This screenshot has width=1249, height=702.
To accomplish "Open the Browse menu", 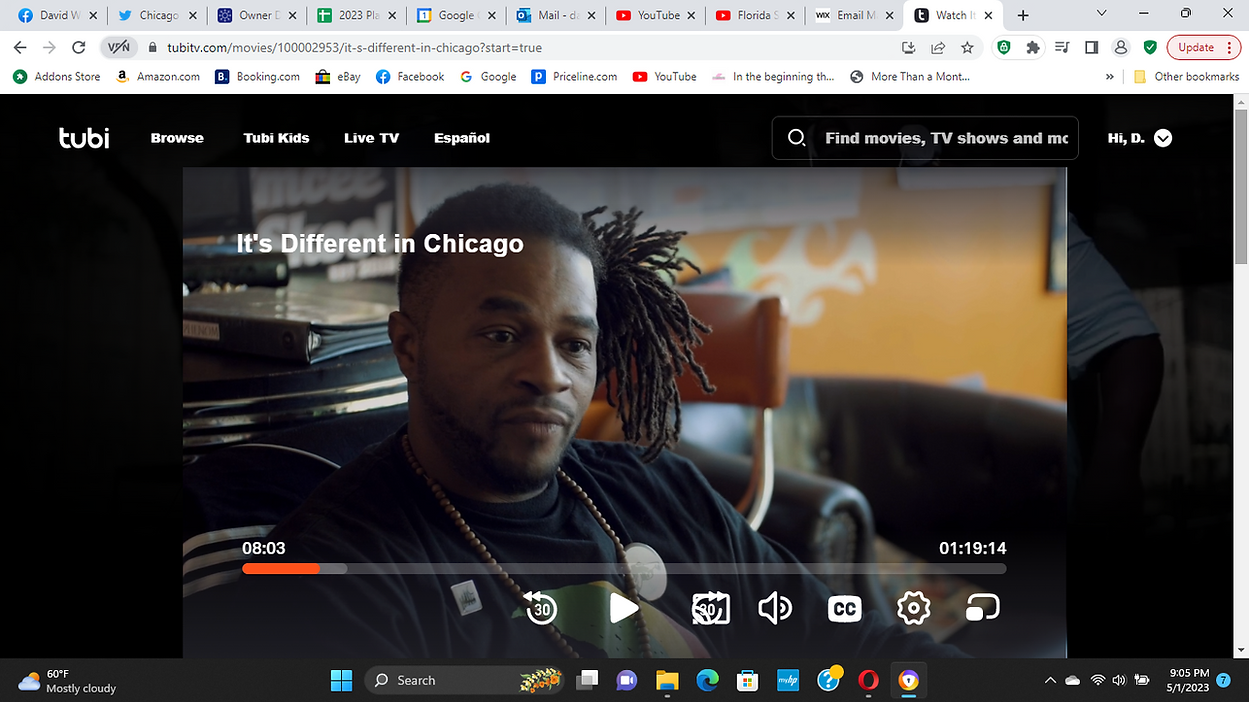I will [x=177, y=138].
